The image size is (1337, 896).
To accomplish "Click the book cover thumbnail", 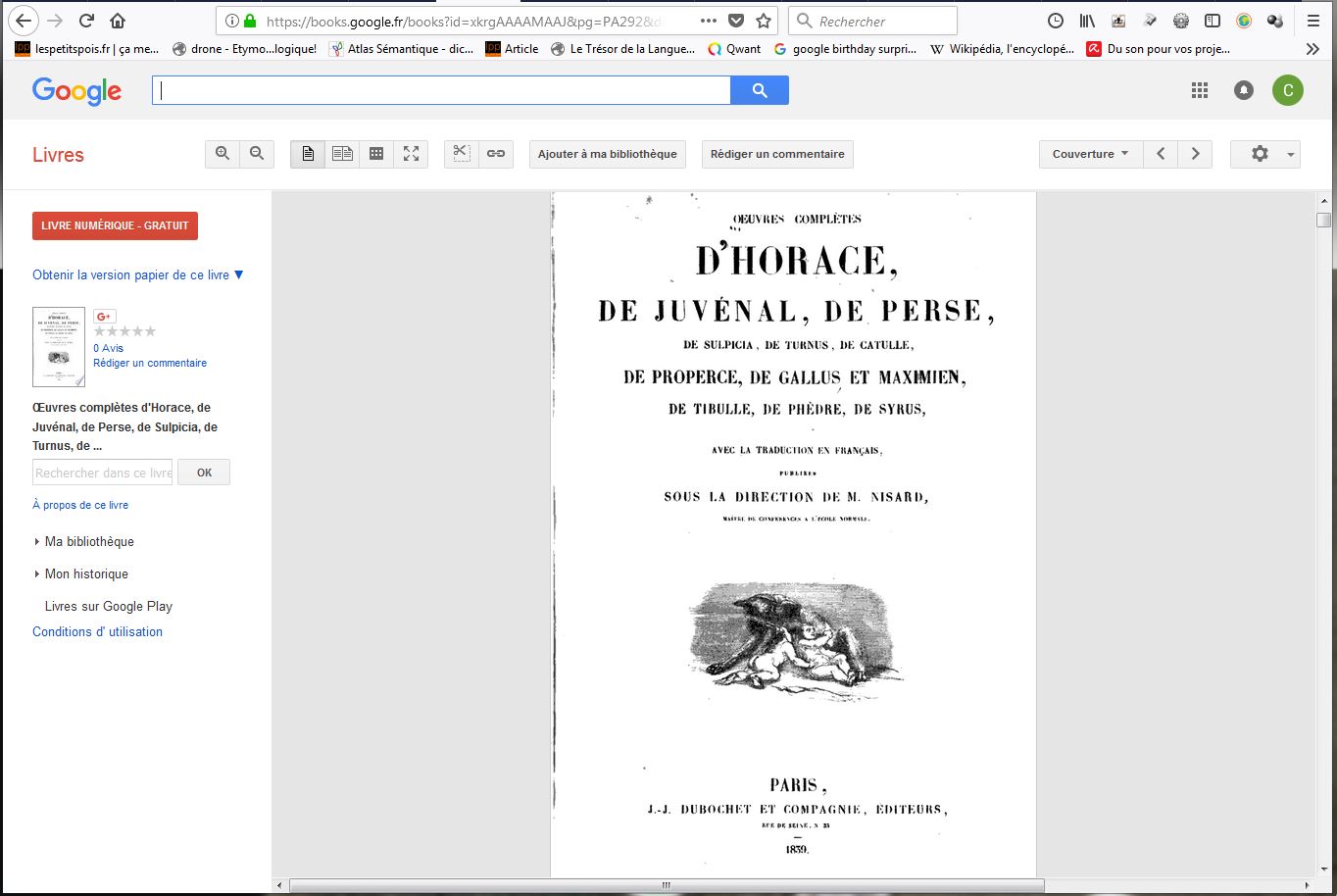I will [59, 347].
